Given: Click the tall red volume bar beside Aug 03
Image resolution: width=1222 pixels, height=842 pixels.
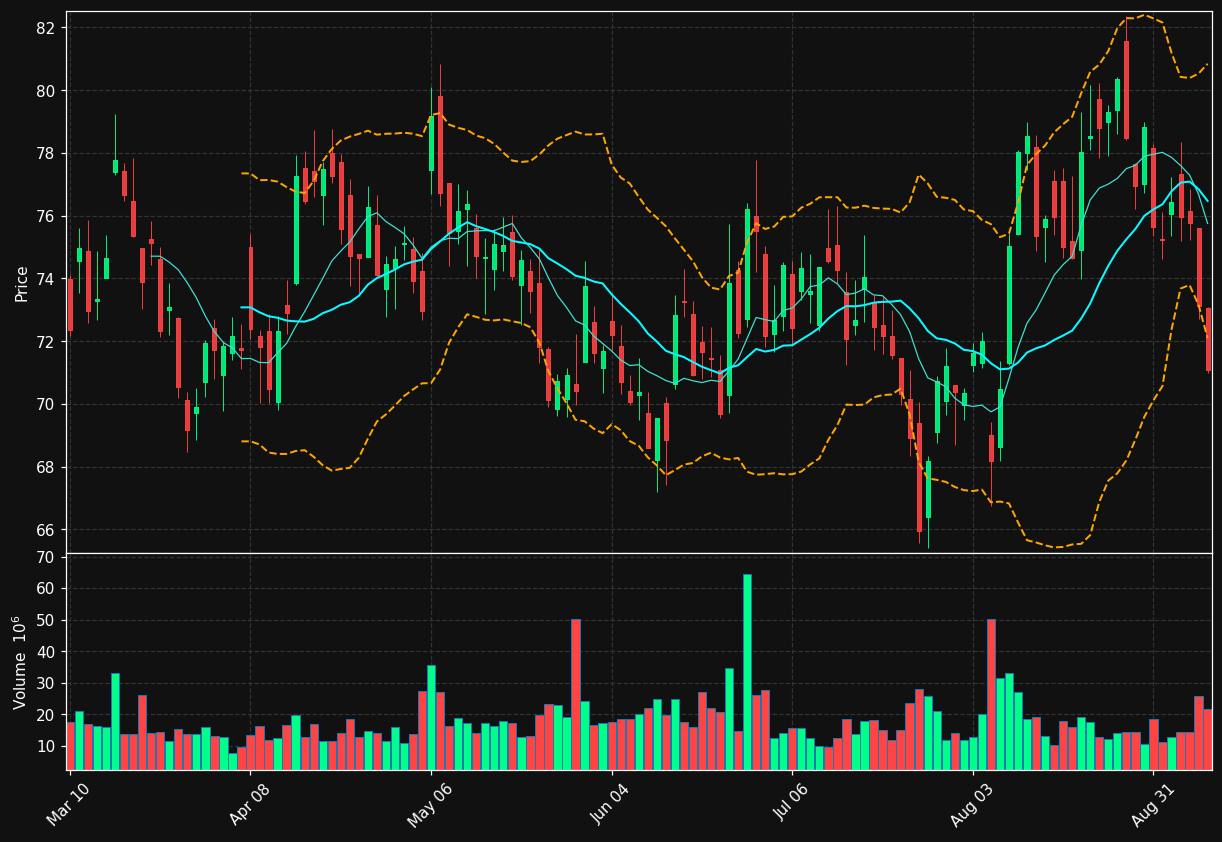Looking at the screenshot, I should [x=991, y=694].
